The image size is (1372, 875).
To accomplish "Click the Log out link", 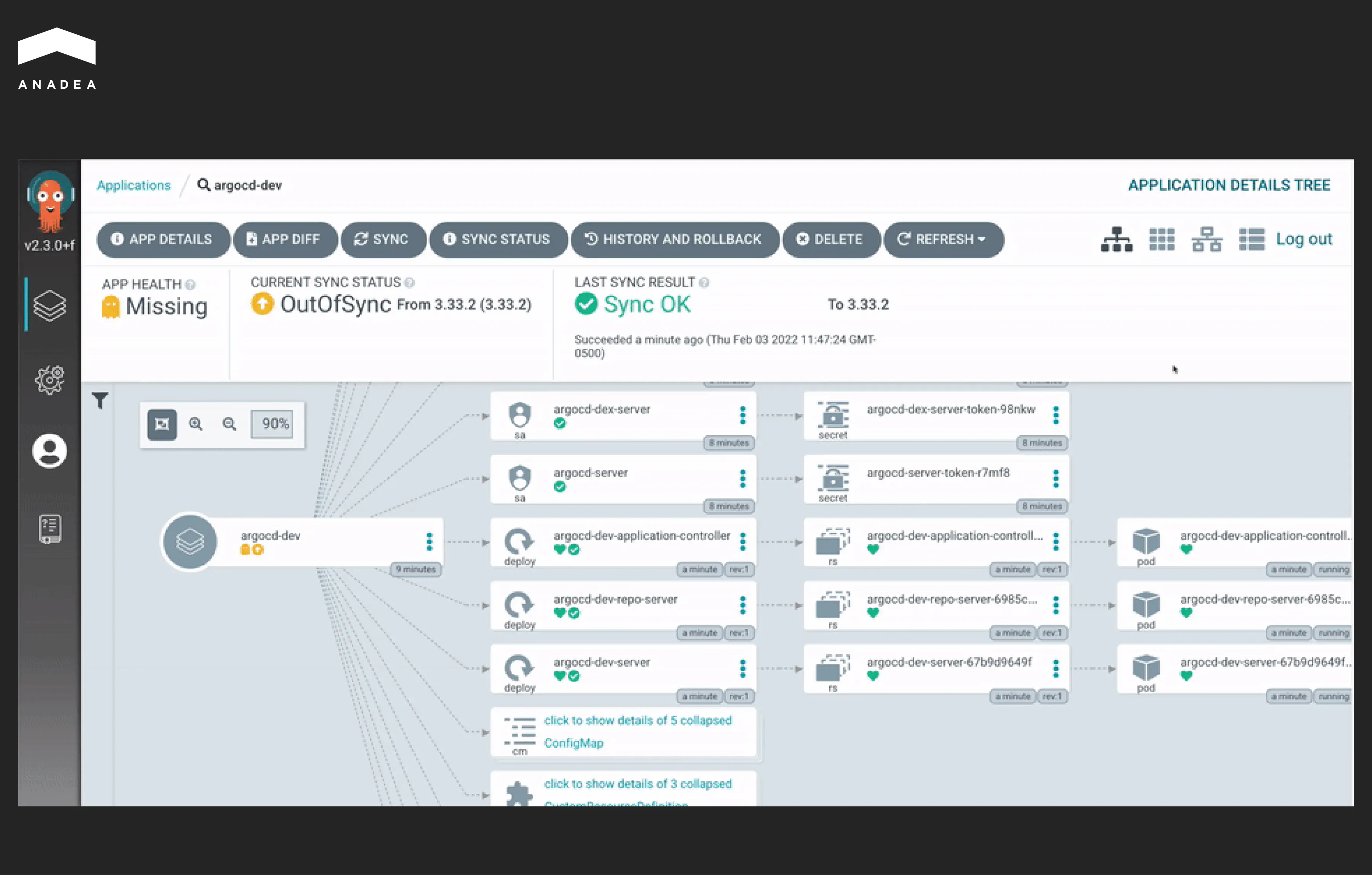I will tap(1304, 239).
